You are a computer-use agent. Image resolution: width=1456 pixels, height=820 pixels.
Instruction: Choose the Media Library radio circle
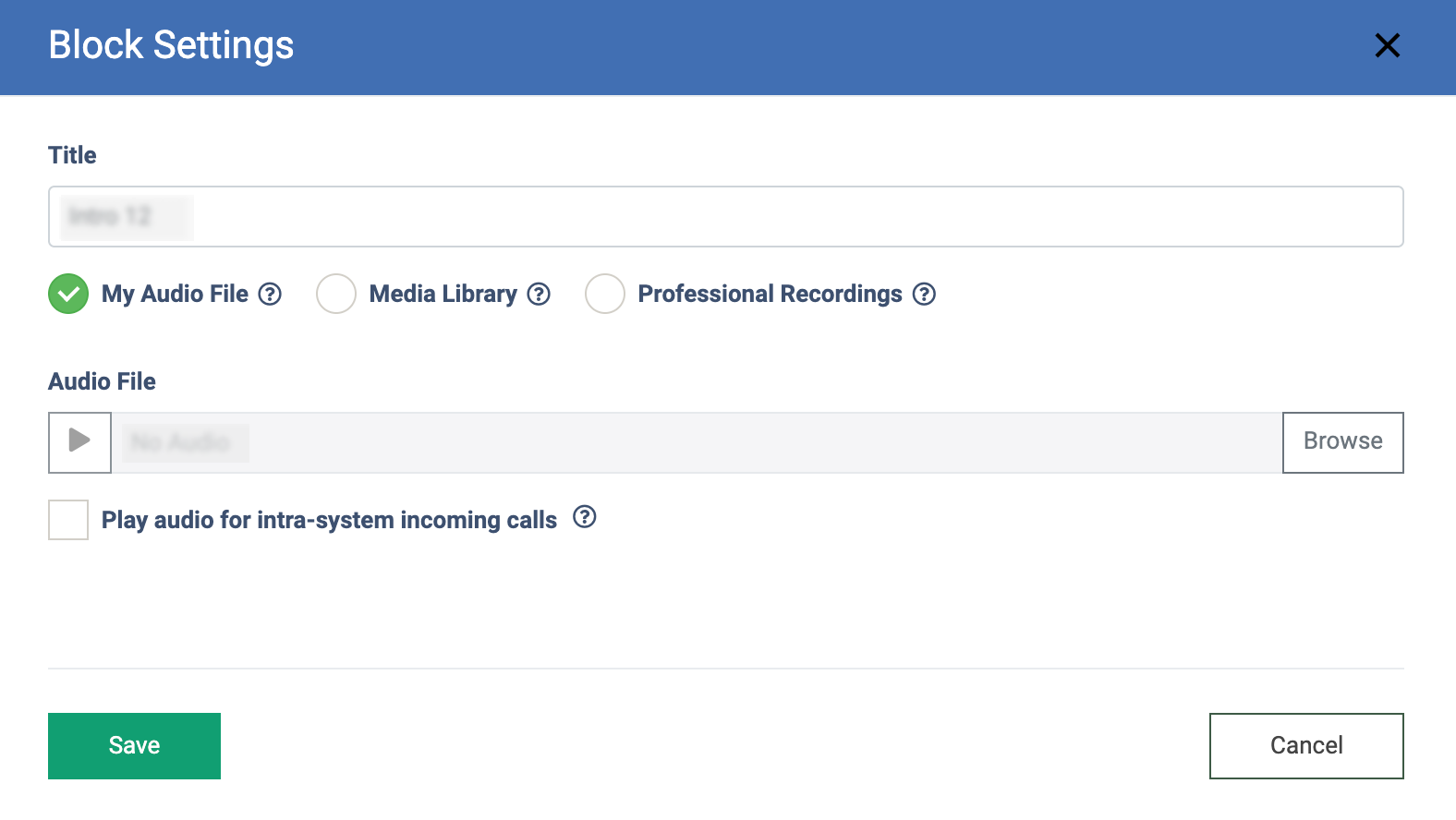pyautogui.click(x=336, y=294)
